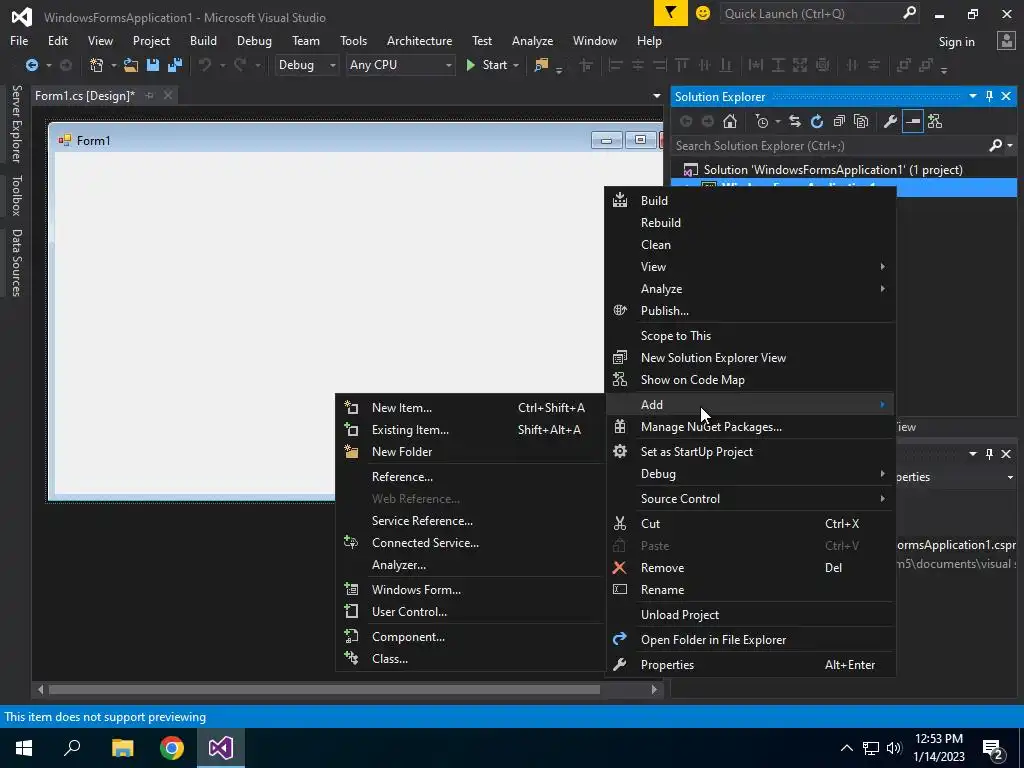The image size is (1024, 768).
Task: Select the Form1.cs [Design] tab
Action: click(85, 95)
